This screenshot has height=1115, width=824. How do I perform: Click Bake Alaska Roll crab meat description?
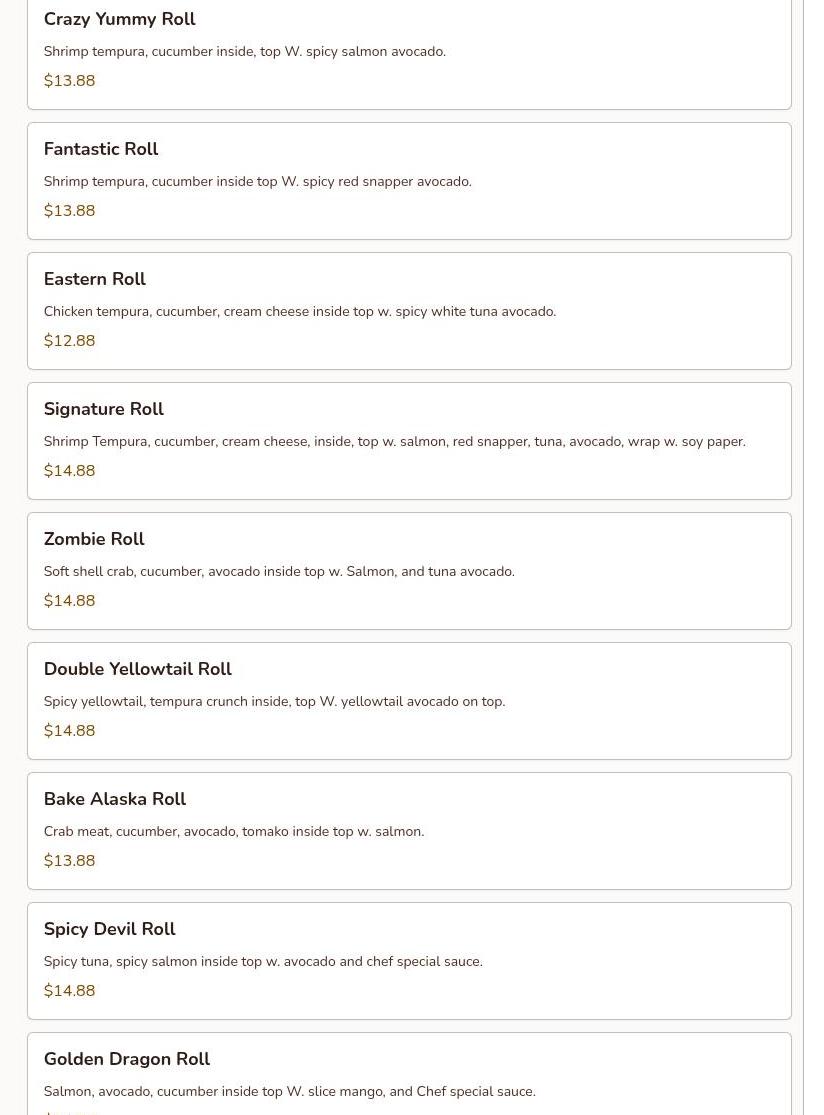click(234, 831)
